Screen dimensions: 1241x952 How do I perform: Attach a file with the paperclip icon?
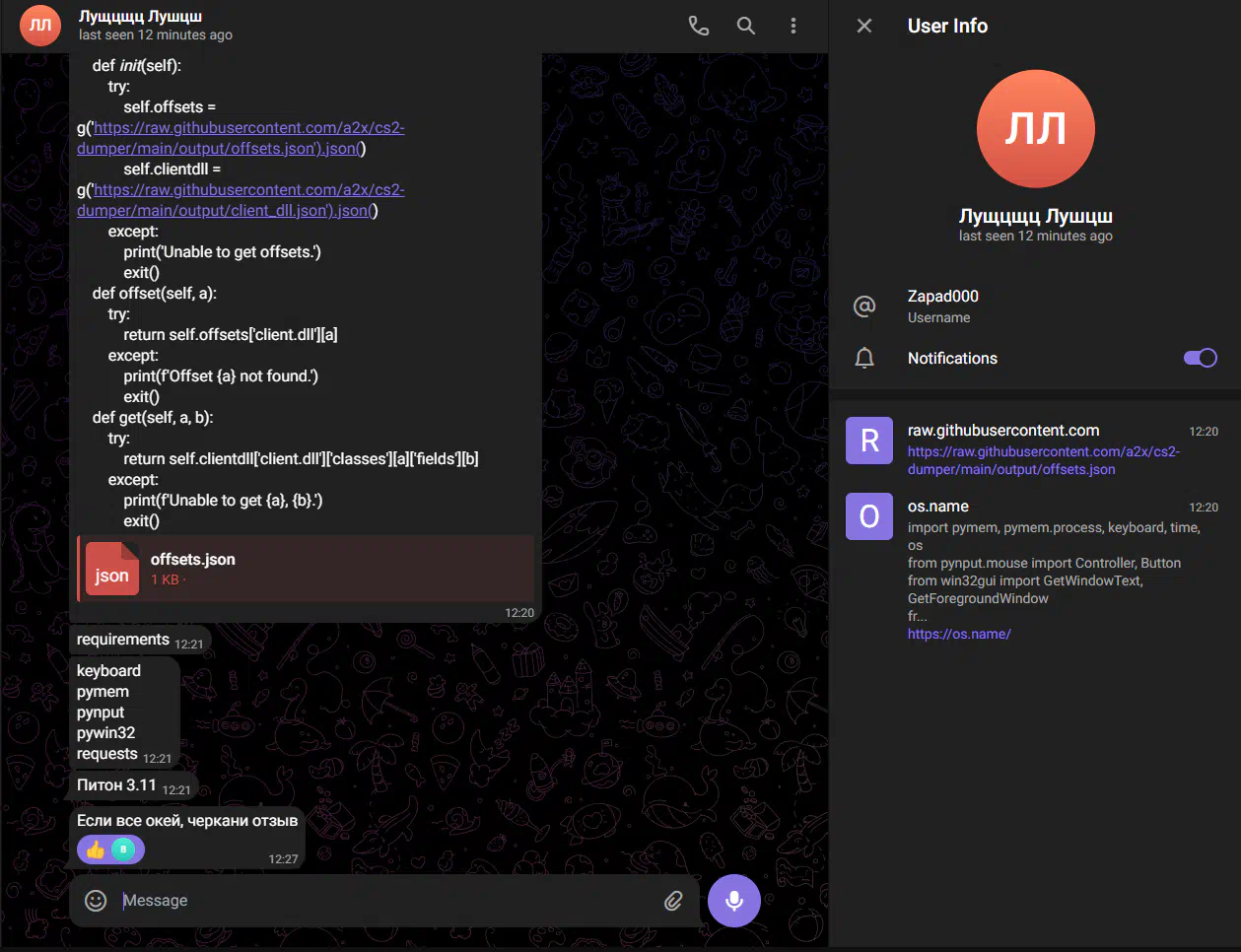tap(673, 900)
